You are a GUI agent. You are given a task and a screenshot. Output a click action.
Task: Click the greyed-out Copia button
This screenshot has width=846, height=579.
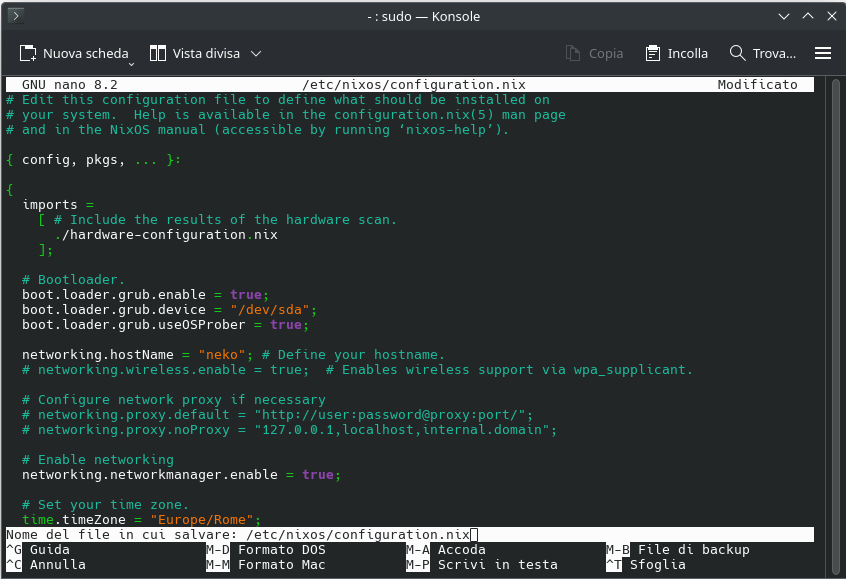coord(594,53)
